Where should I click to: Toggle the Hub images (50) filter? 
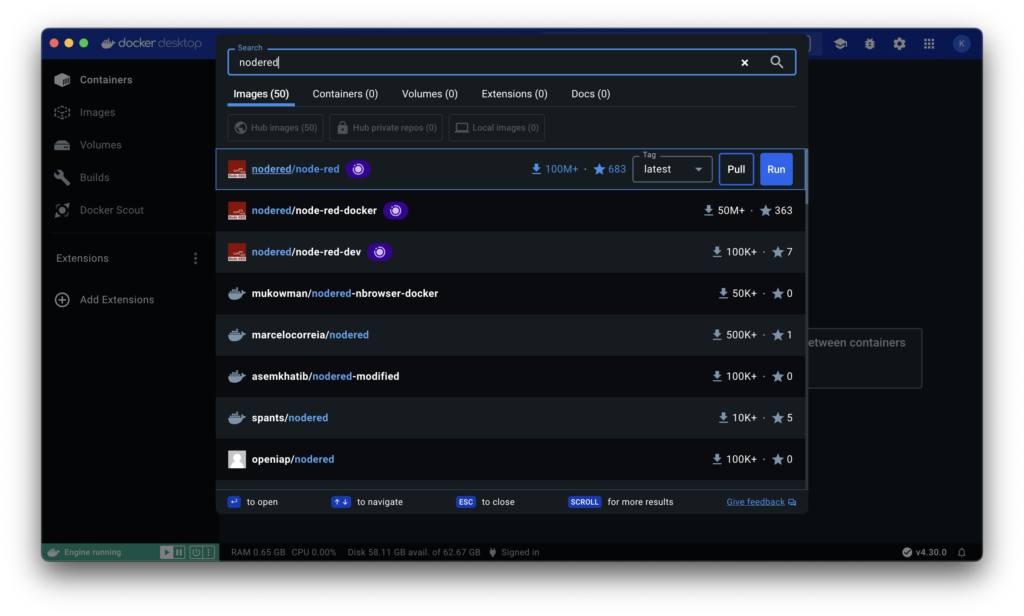tap(275, 128)
